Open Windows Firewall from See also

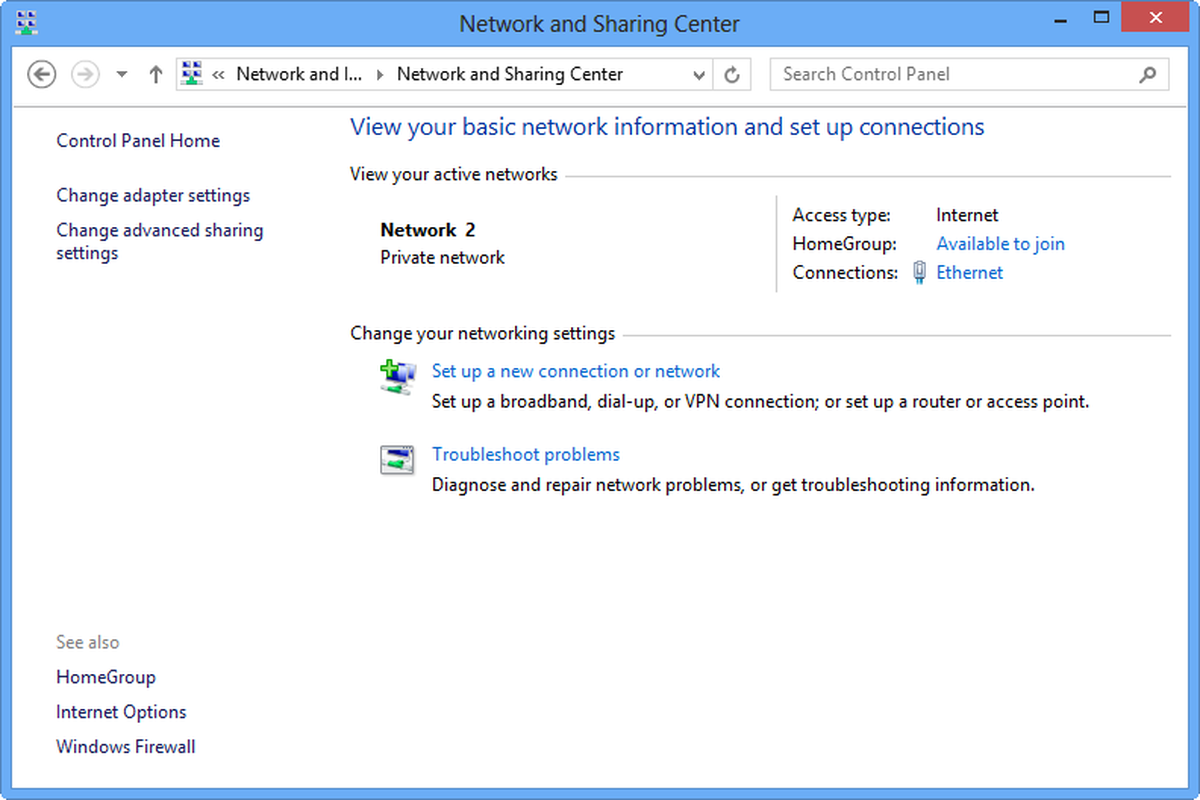click(125, 746)
